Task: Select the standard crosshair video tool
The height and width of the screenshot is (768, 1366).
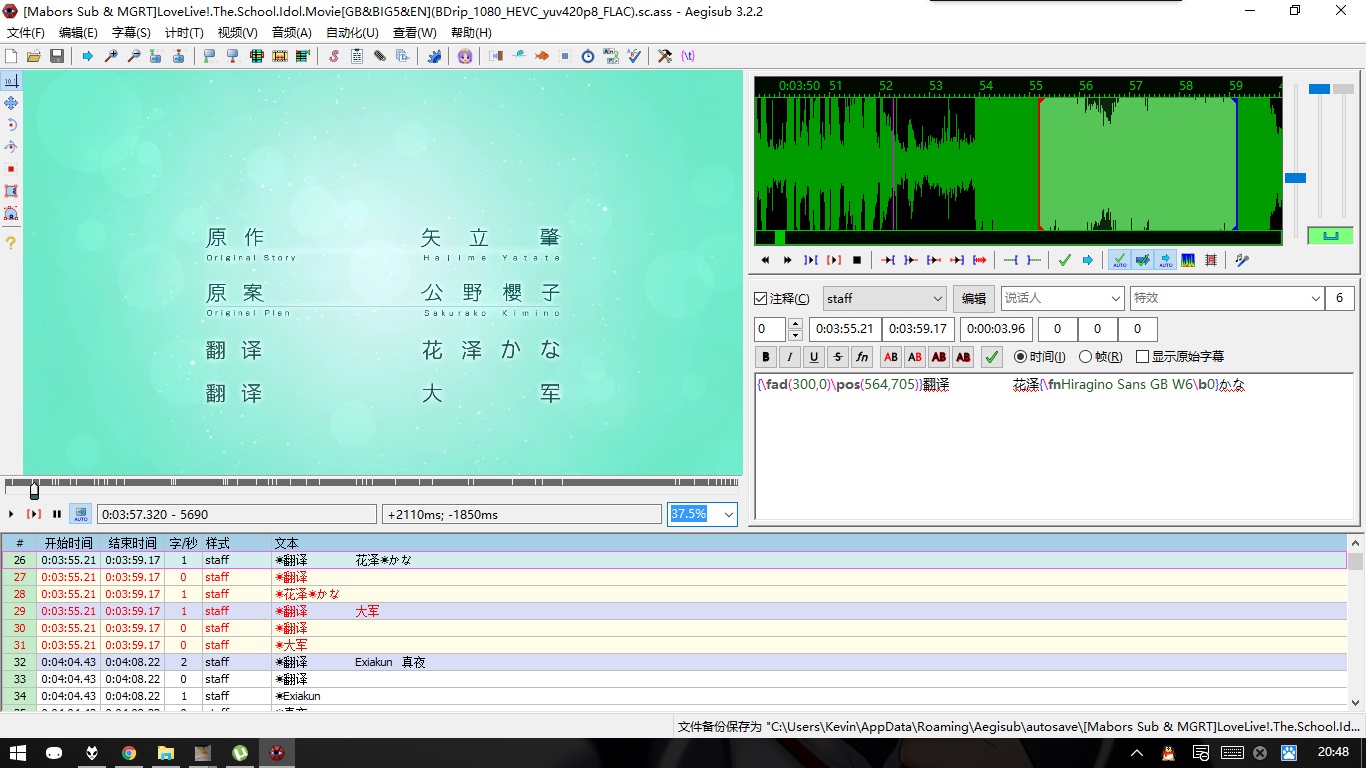Action: coord(11,81)
